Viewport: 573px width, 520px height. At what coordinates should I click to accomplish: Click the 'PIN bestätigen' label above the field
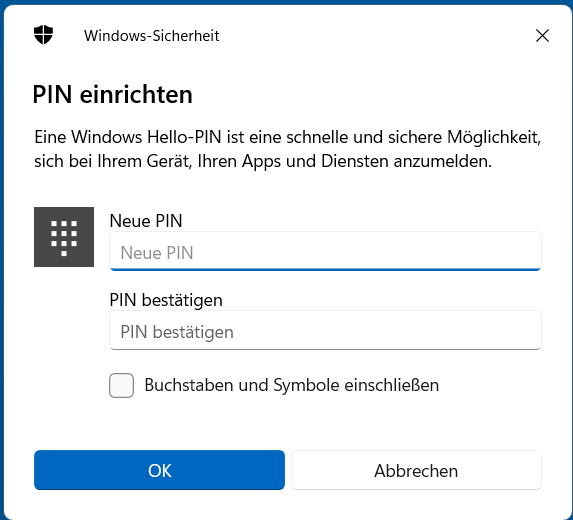166,300
